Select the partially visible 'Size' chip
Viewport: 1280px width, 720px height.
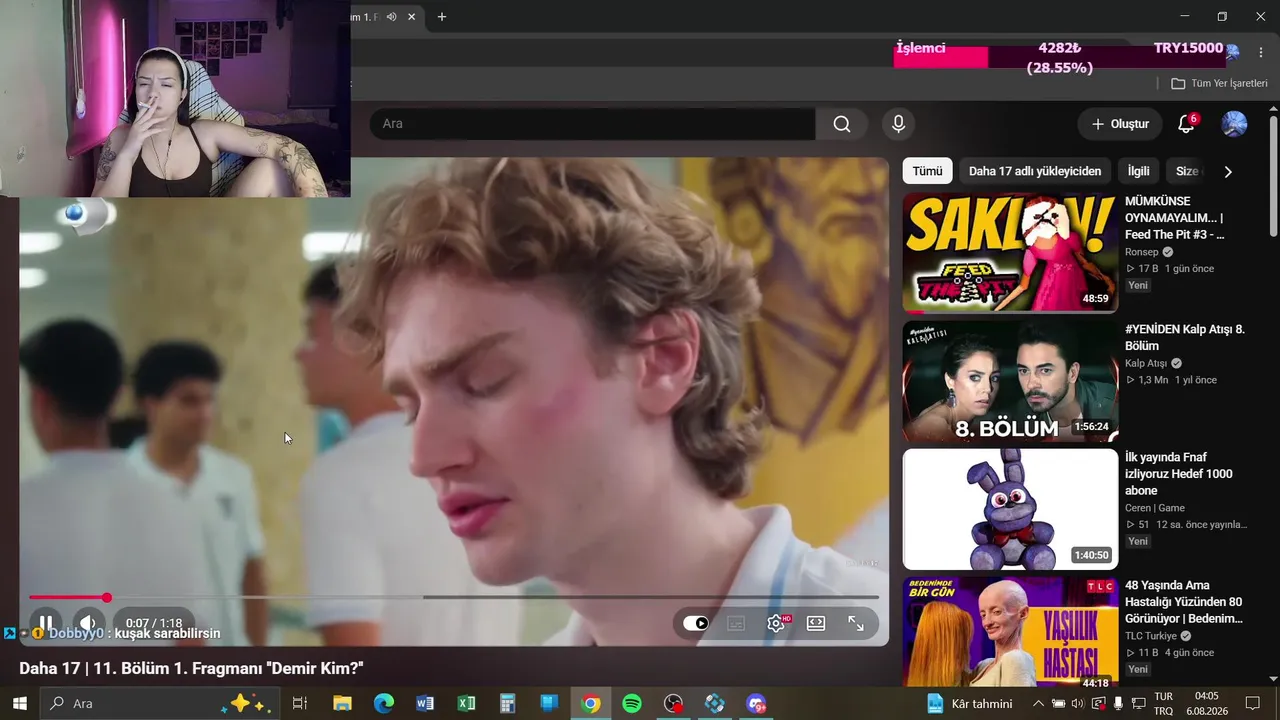pos(1186,171)
